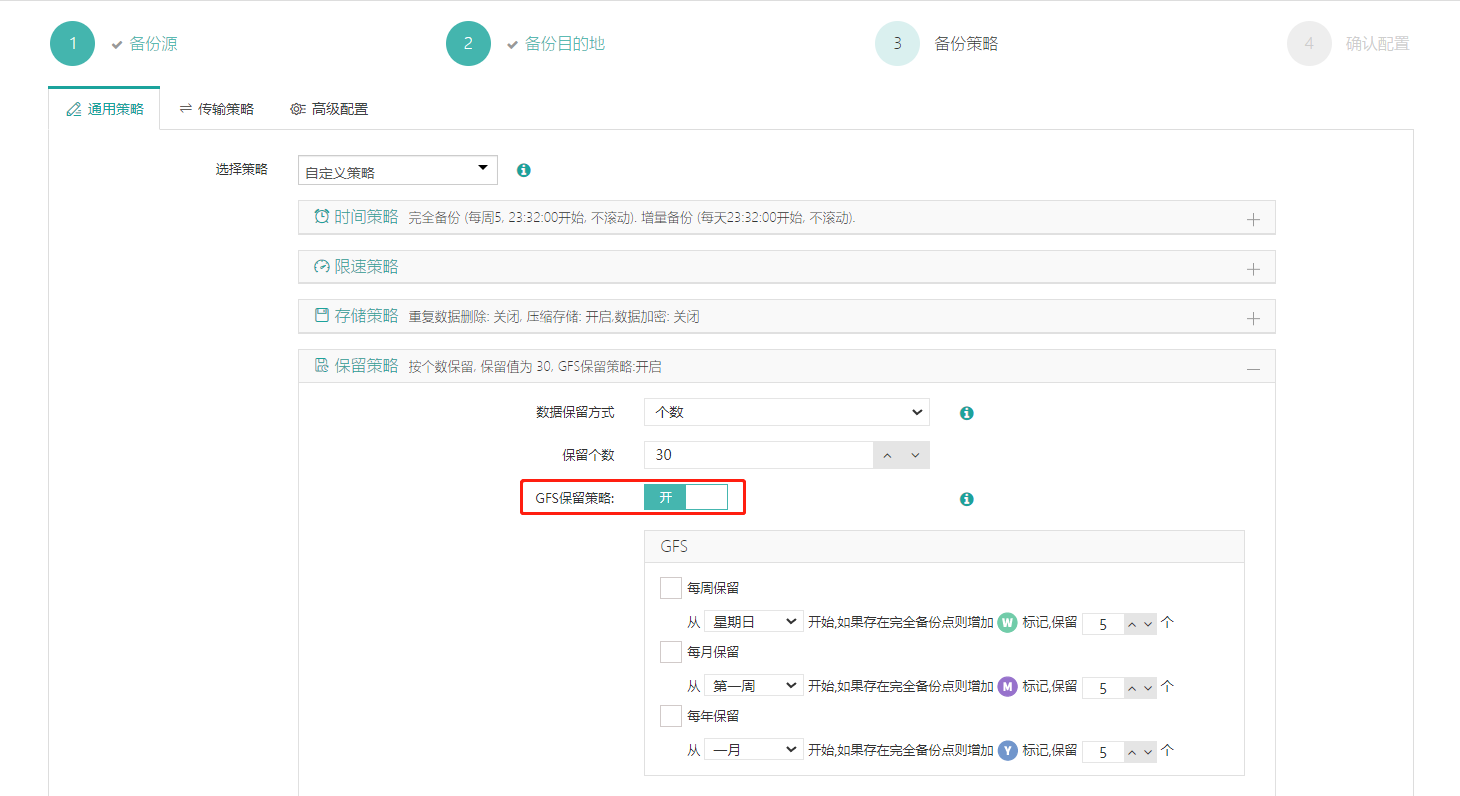Click the clock icon of 时间策略
This screenshot has height=796, width=1460.
(x=322, y=216)
